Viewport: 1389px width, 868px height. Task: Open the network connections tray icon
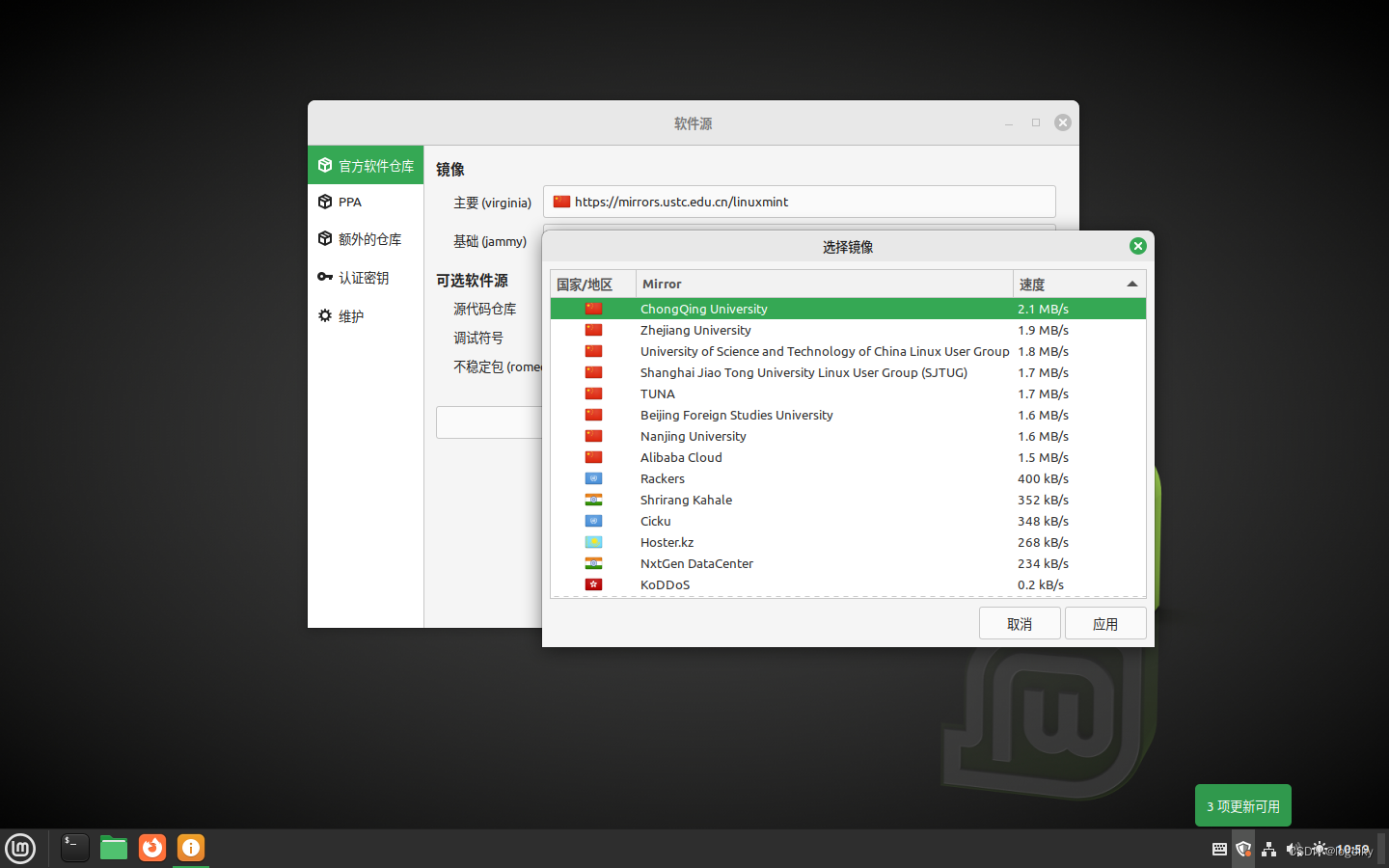coord(1268,849)
